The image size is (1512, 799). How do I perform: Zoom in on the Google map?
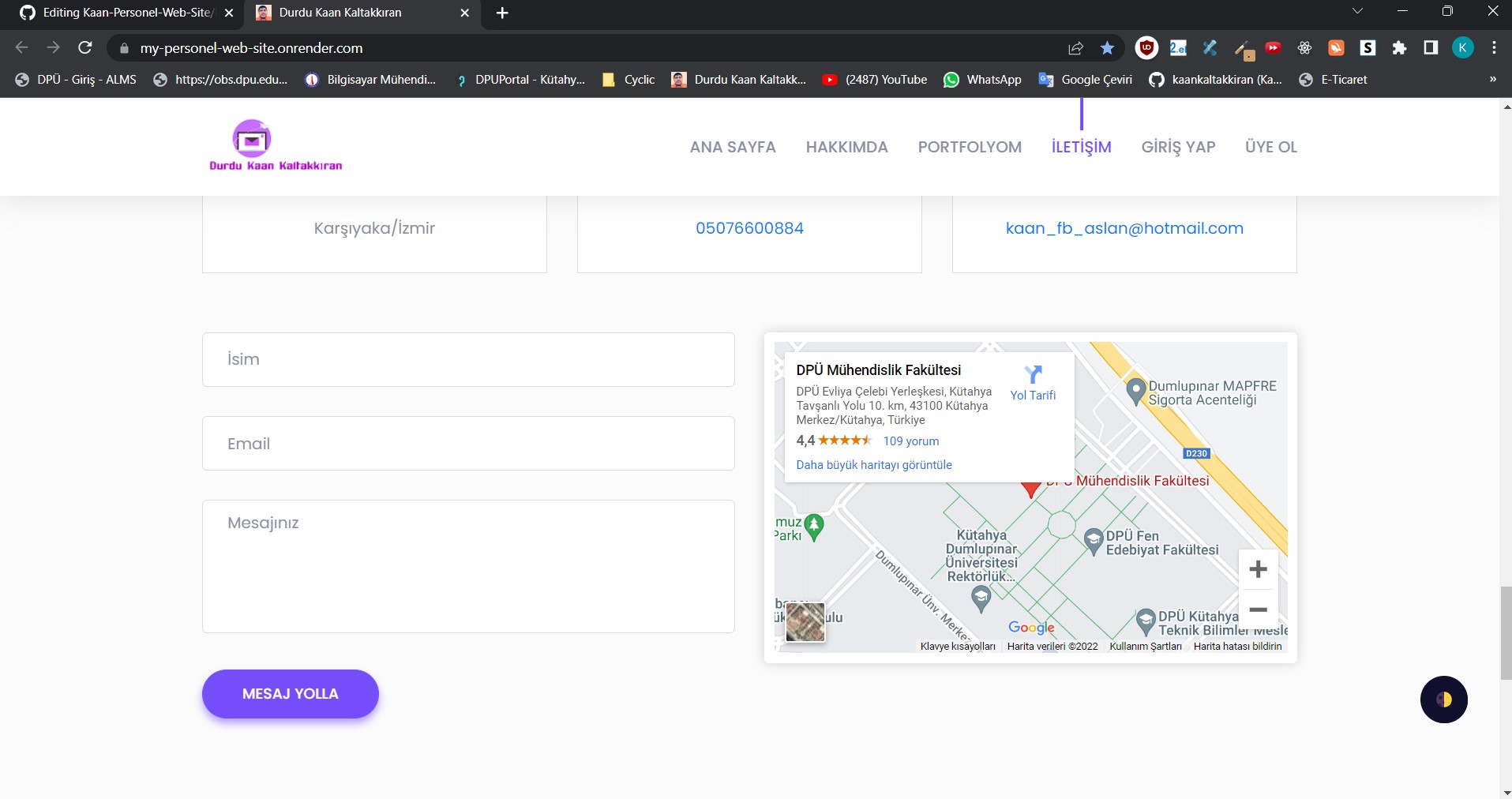click(1259, 568)
